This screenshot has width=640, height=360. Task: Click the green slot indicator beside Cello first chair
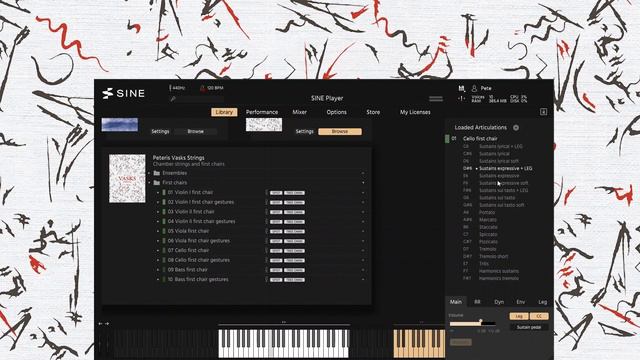point(447,139)
